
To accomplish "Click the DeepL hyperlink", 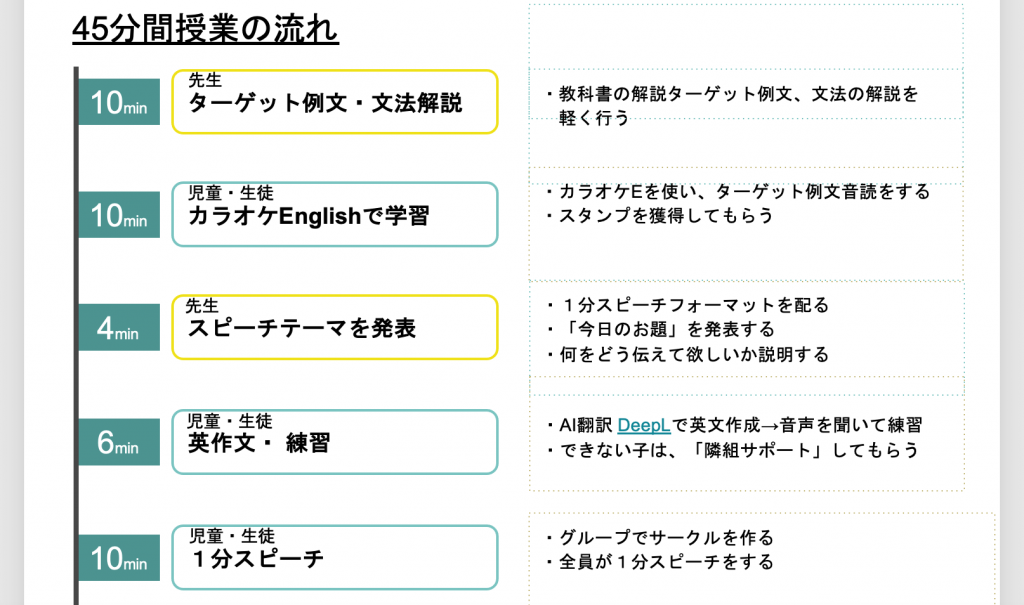I will 643,425.
